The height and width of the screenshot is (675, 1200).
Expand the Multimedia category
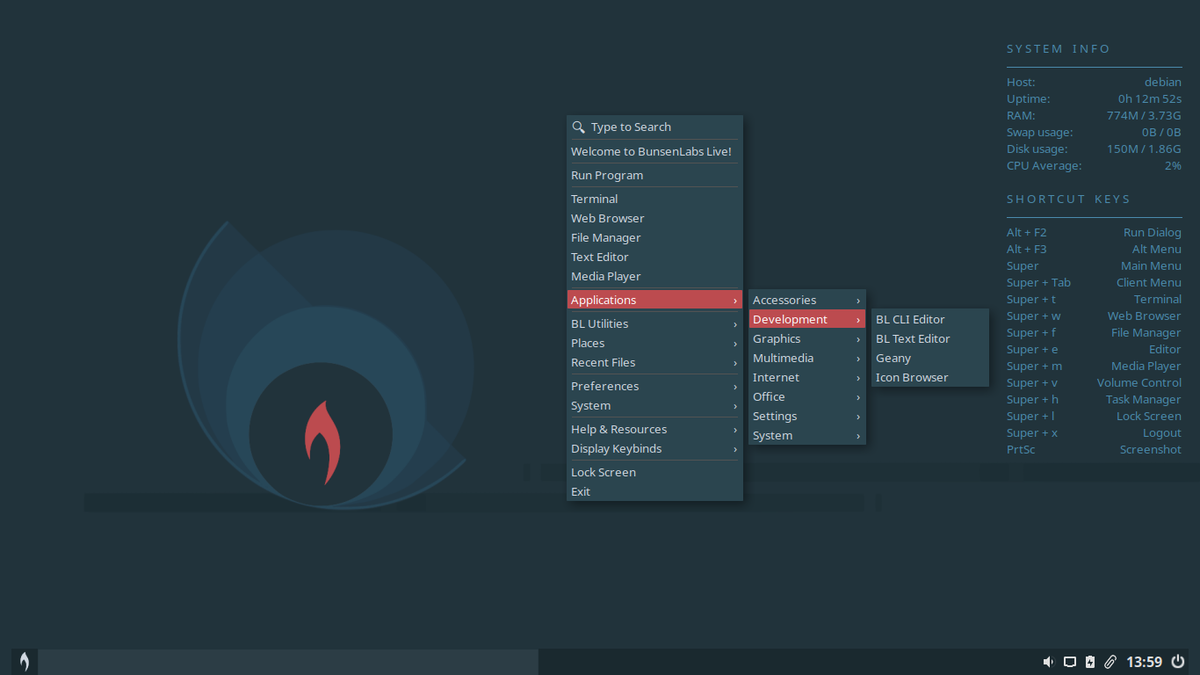point(807,358)
